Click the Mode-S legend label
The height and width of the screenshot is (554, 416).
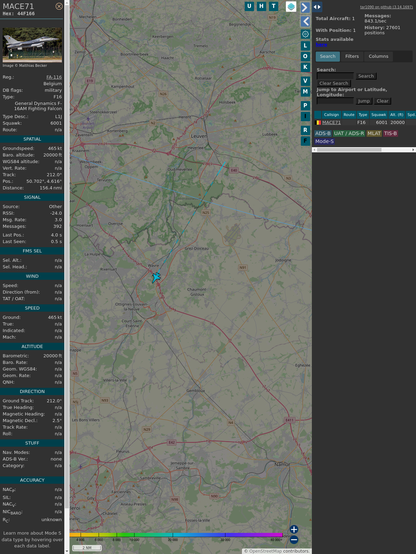click(x=324, y=141)
